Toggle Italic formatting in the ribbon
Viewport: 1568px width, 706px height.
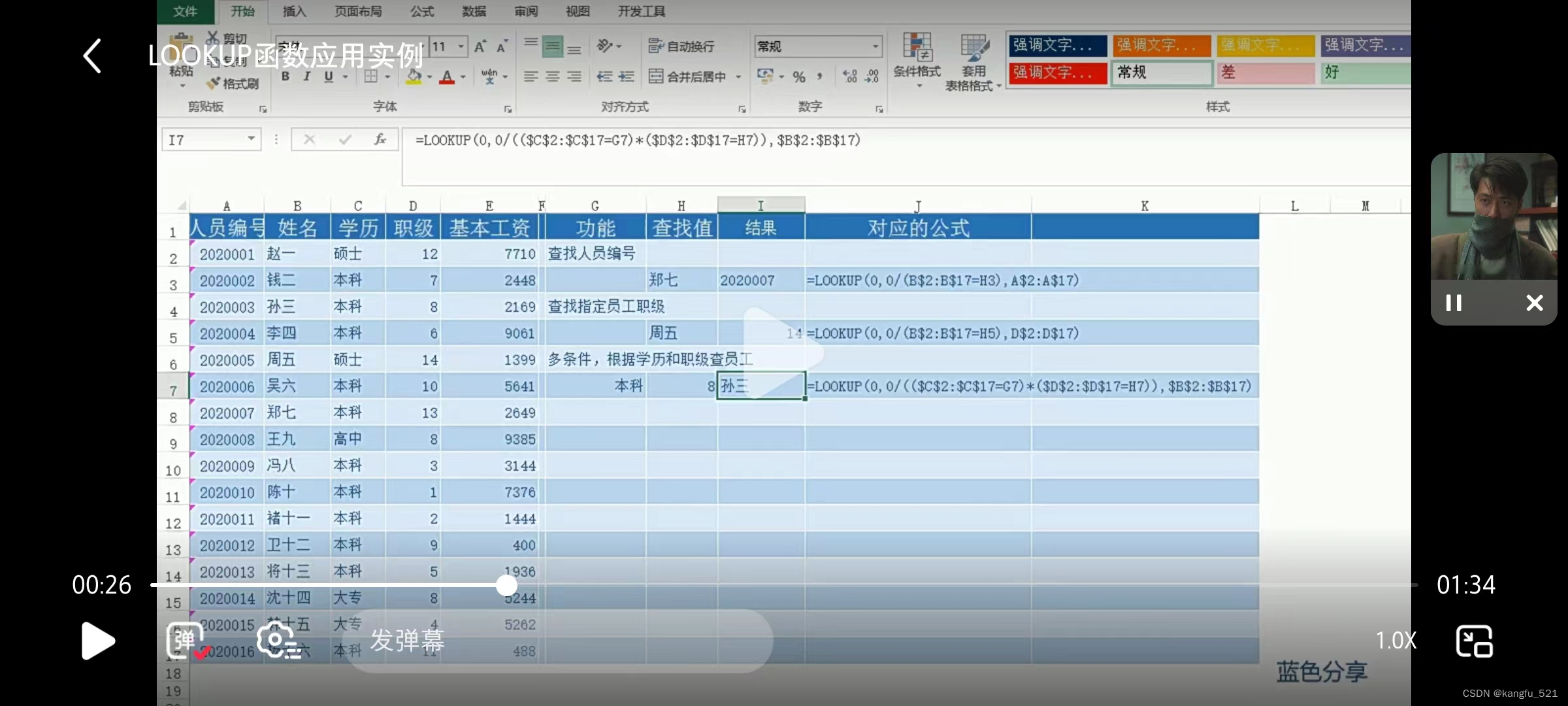pyautogui.click(x=306, y=76)
